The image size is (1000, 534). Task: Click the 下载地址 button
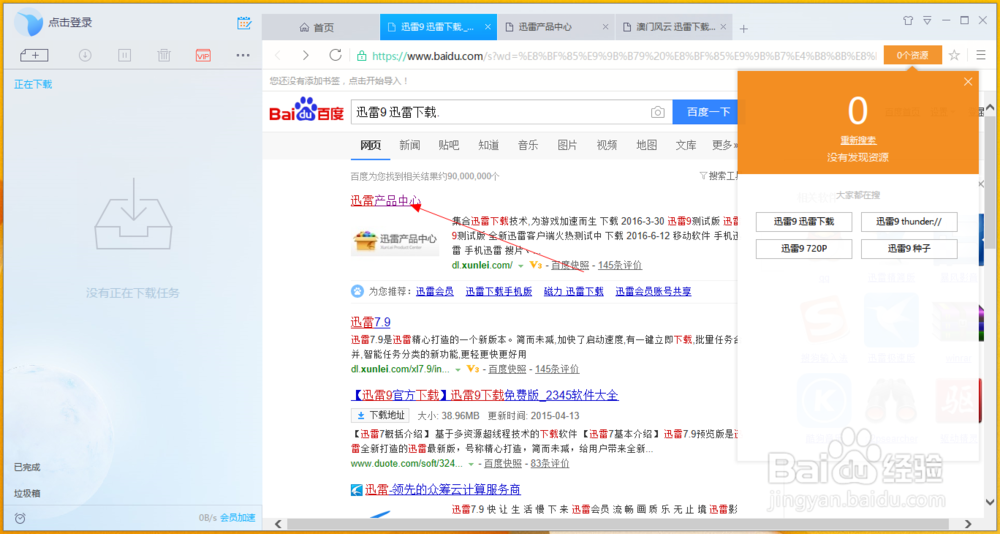tap(381, 415)
